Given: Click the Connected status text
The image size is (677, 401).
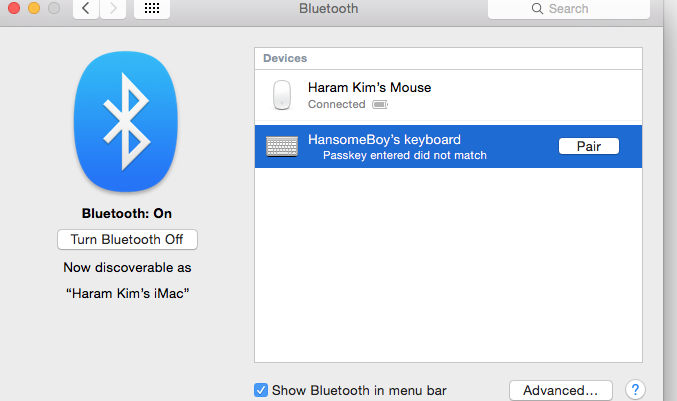Looking at the screenshot, I should click(337, 104).
